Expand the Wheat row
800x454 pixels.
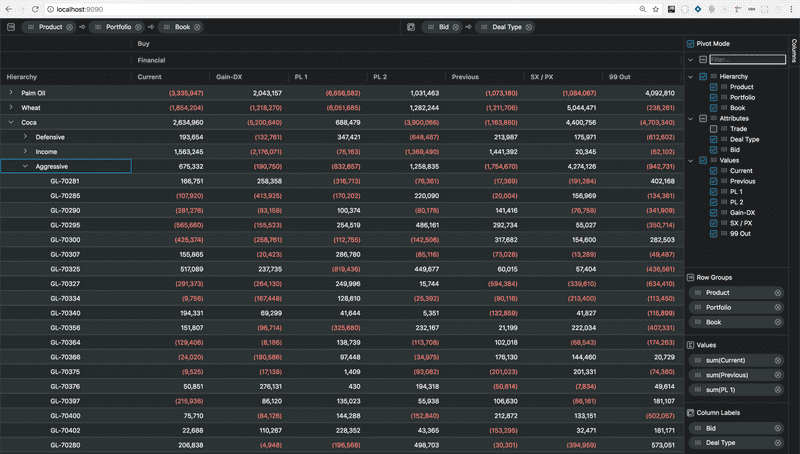[11, 108]
